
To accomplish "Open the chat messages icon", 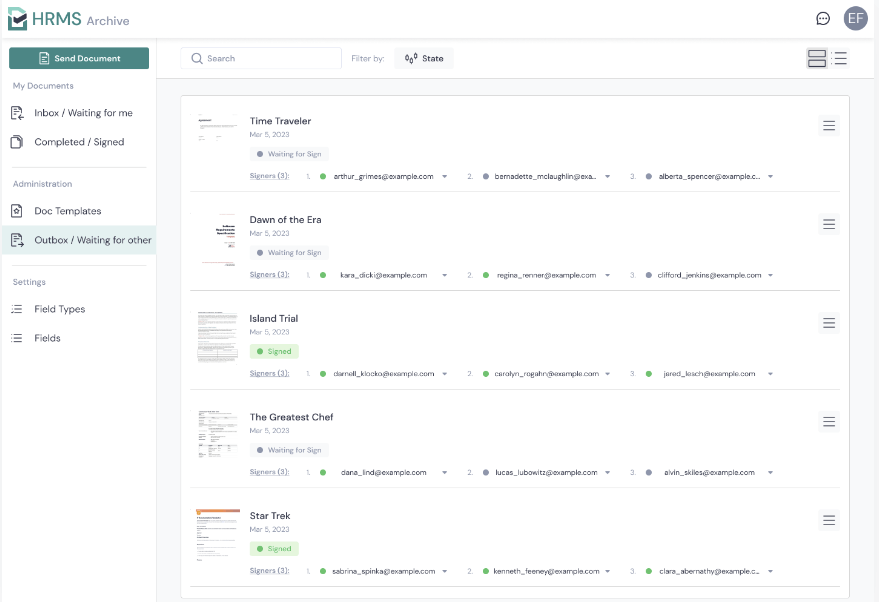I will coord(822,18).
